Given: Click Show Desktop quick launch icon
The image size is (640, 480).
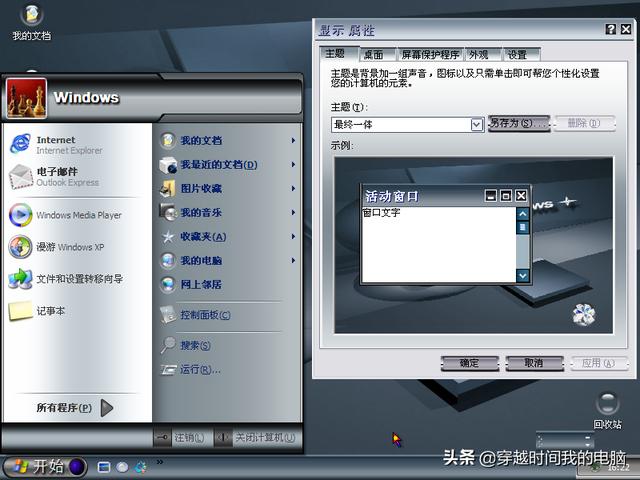Looking at the screenshot, I should [104, 467].
